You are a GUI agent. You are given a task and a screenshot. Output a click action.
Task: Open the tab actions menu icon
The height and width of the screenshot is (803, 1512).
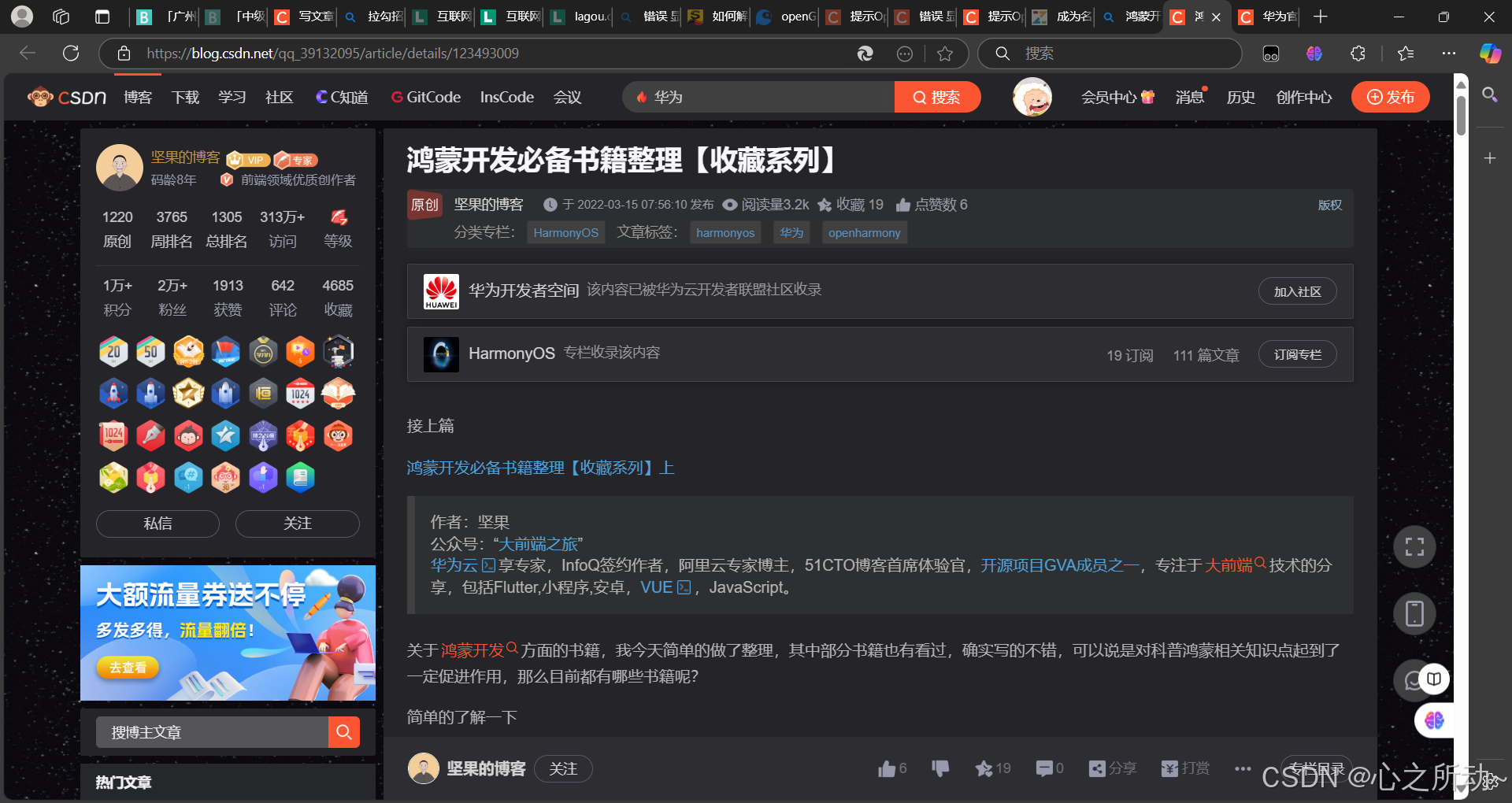coord(102,17)
